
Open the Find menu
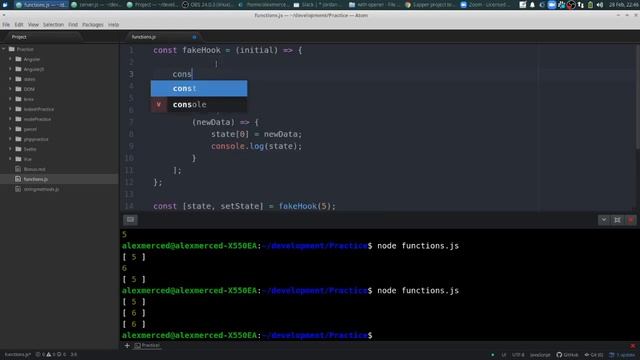click(x=73, y=25)
